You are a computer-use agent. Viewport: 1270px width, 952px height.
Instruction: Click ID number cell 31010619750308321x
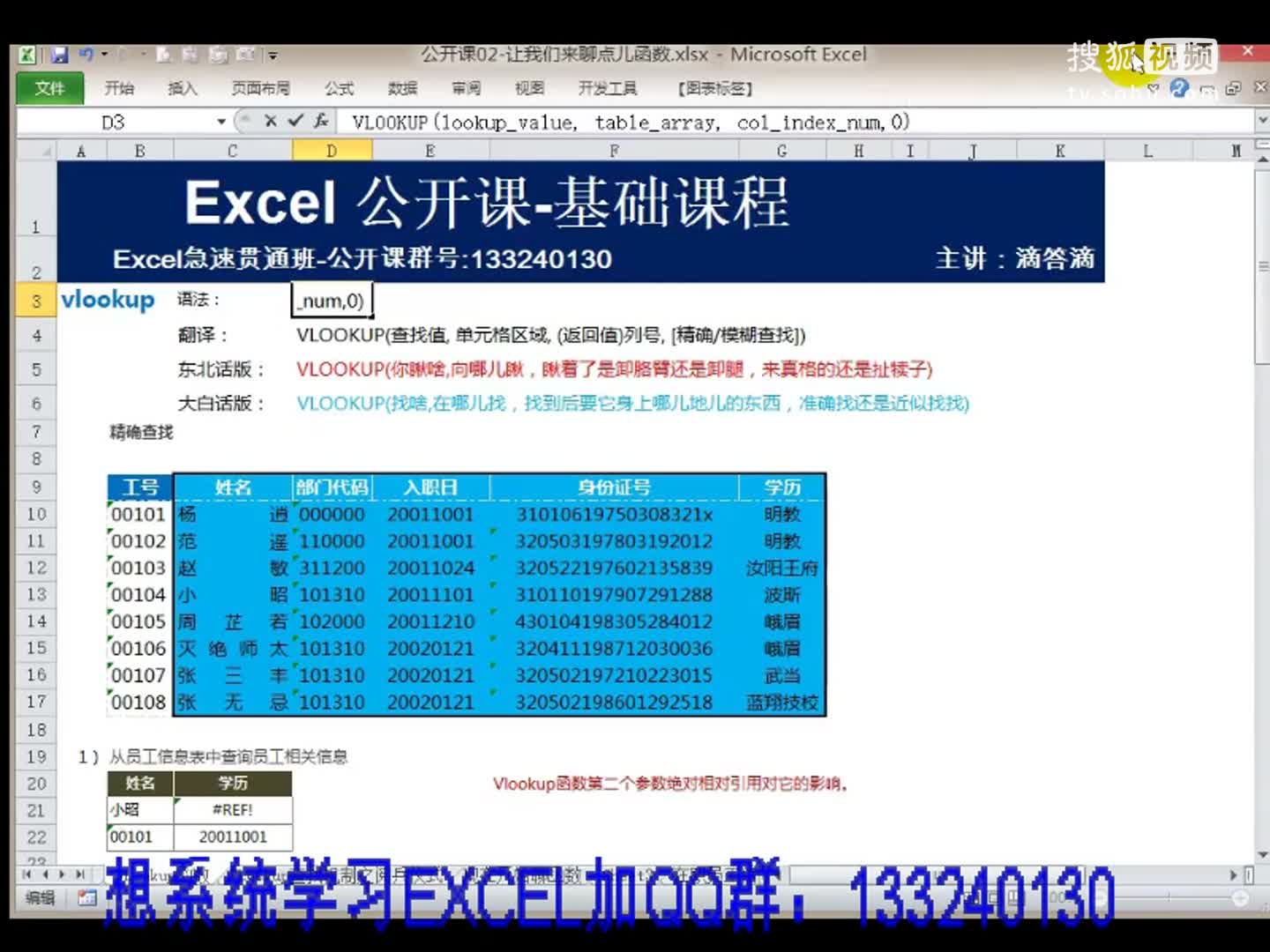614,514
